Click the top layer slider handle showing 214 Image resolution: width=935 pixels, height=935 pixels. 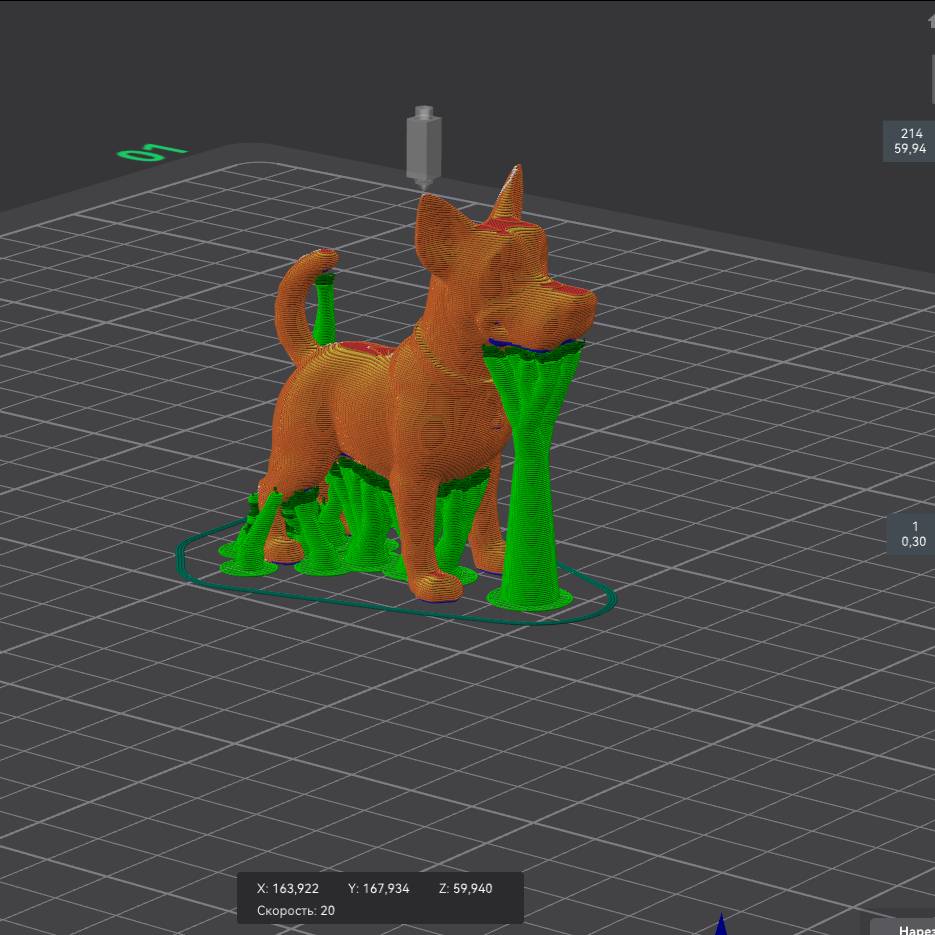coord(910,141)
